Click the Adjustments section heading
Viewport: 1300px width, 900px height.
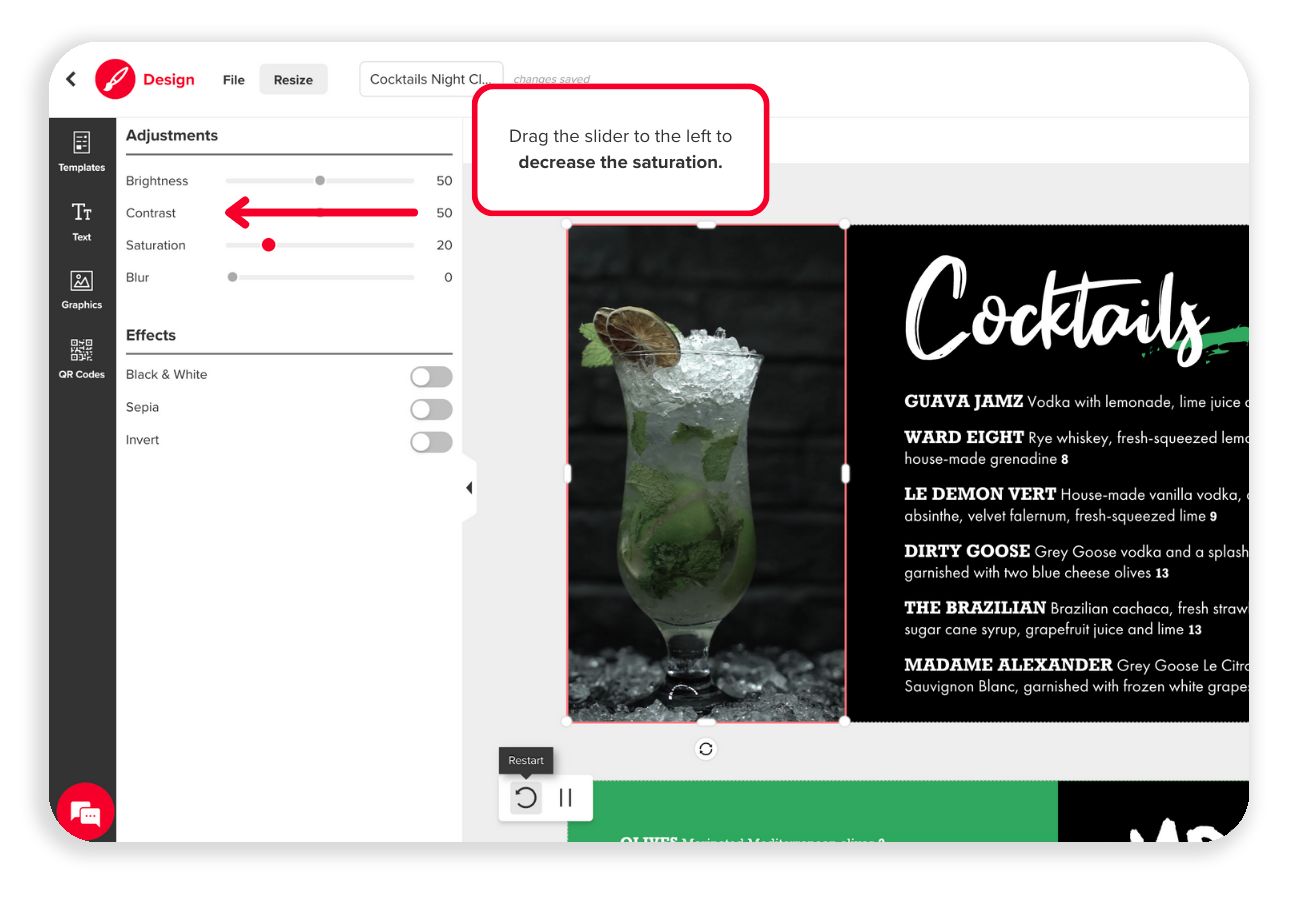pos(172,136)
